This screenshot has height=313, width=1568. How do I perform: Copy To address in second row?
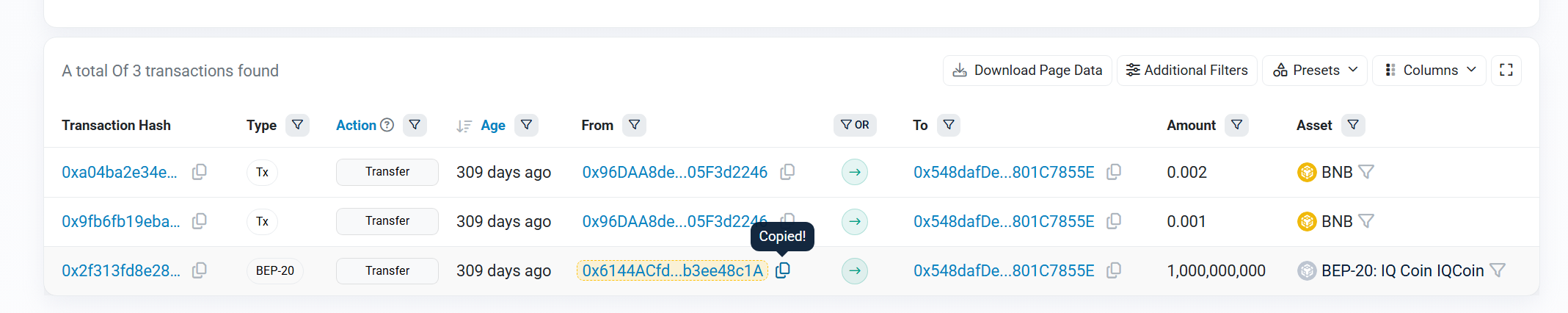tap(1114, 221)
